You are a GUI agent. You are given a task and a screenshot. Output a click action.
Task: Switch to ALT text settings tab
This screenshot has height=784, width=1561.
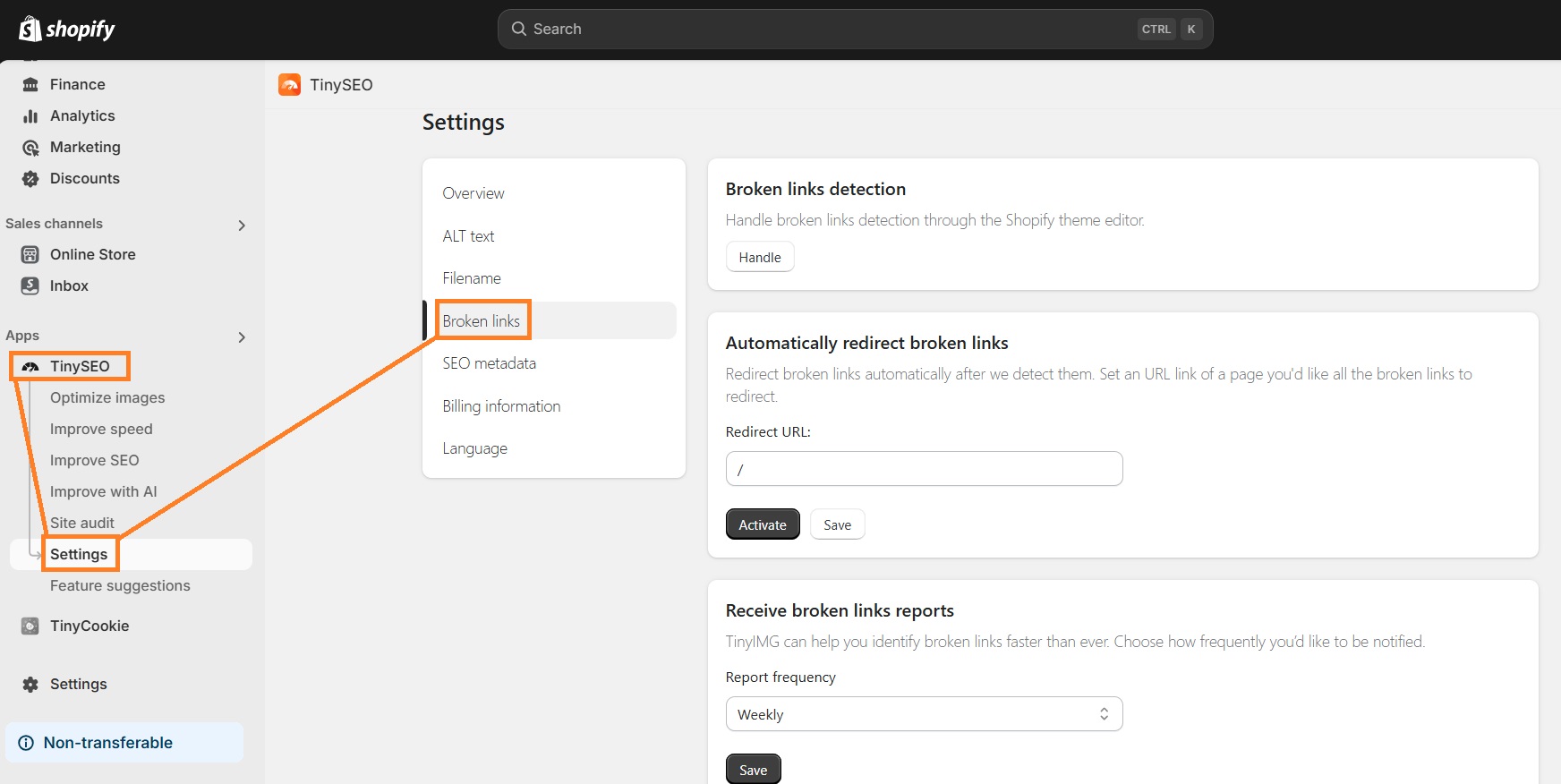click(468, 236)
